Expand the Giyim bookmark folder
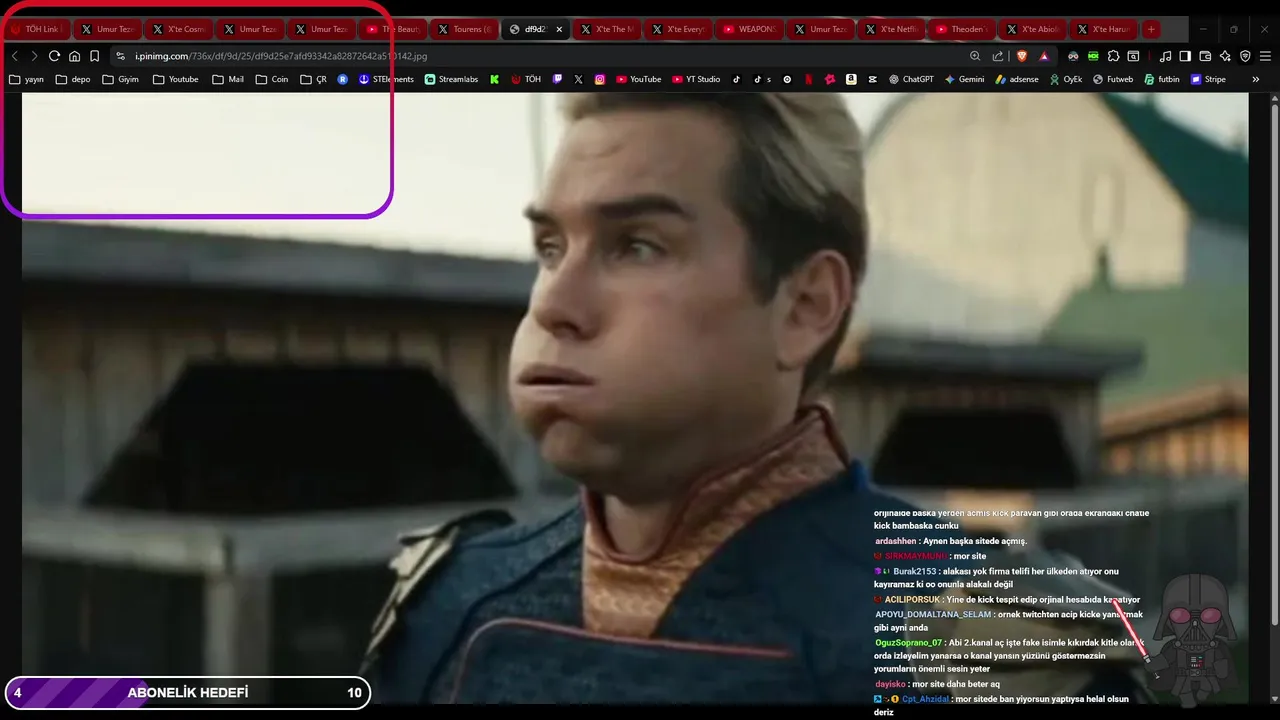 [120, 79]
